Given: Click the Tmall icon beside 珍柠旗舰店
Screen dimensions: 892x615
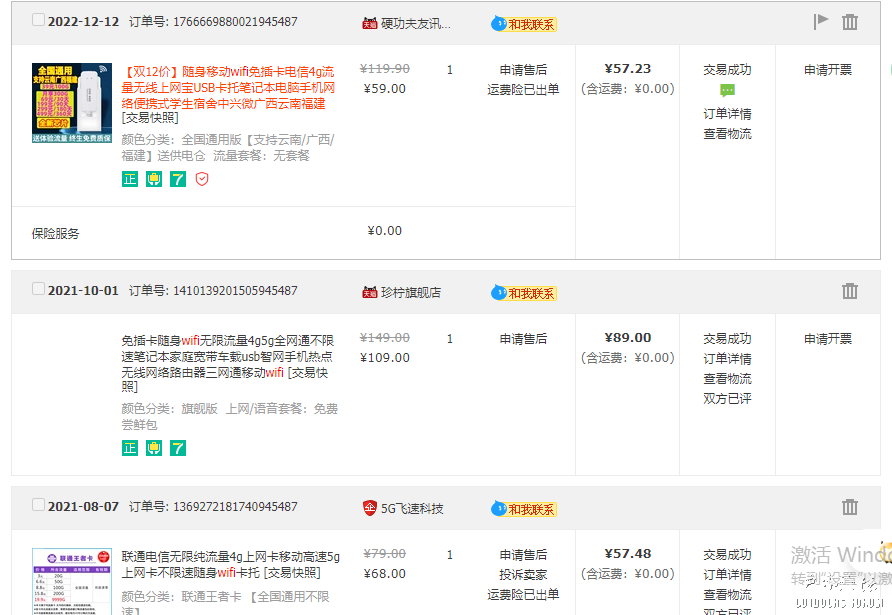Looking at the screenshot, I should click(370, 292).
